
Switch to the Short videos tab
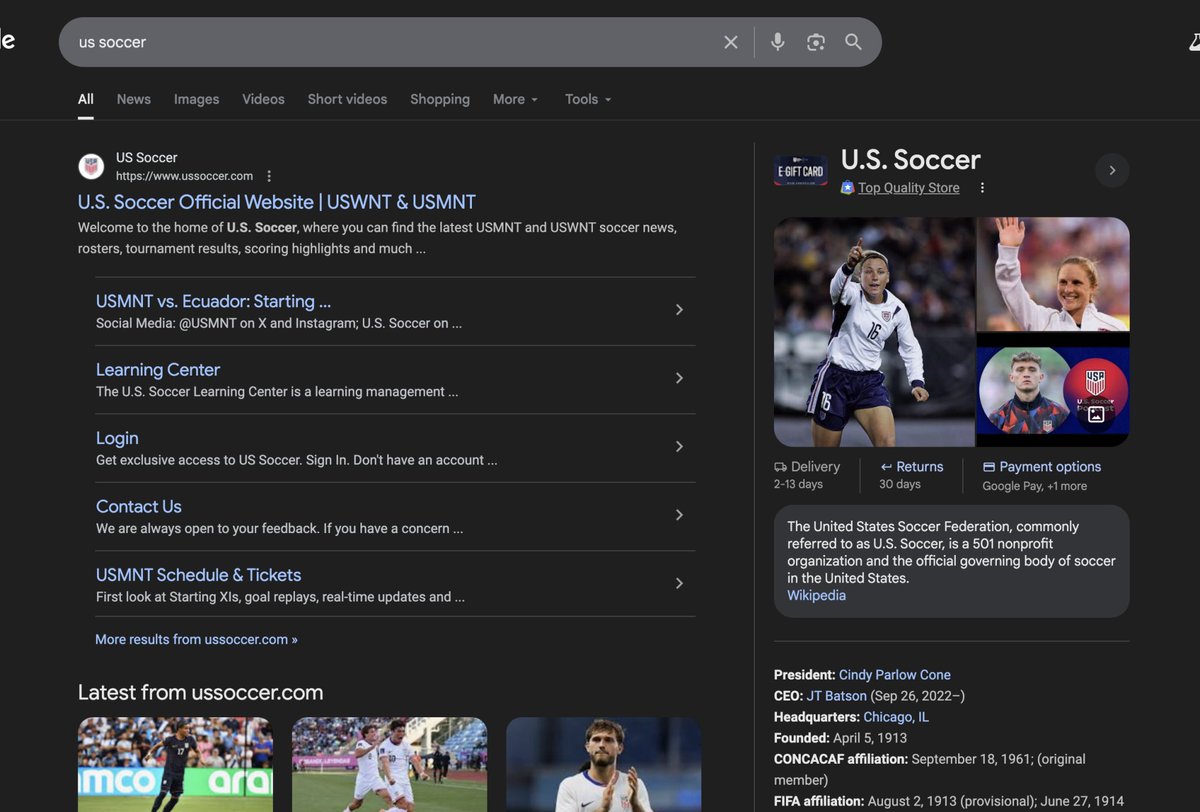click(x=347, y=99)
